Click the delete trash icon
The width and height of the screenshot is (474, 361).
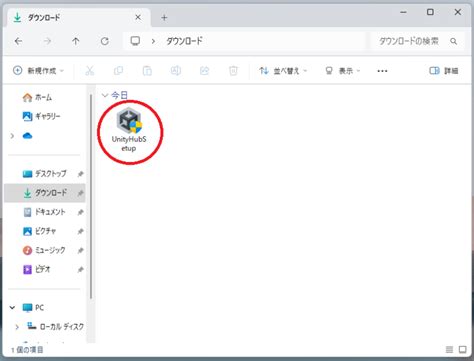pos(233,71)
